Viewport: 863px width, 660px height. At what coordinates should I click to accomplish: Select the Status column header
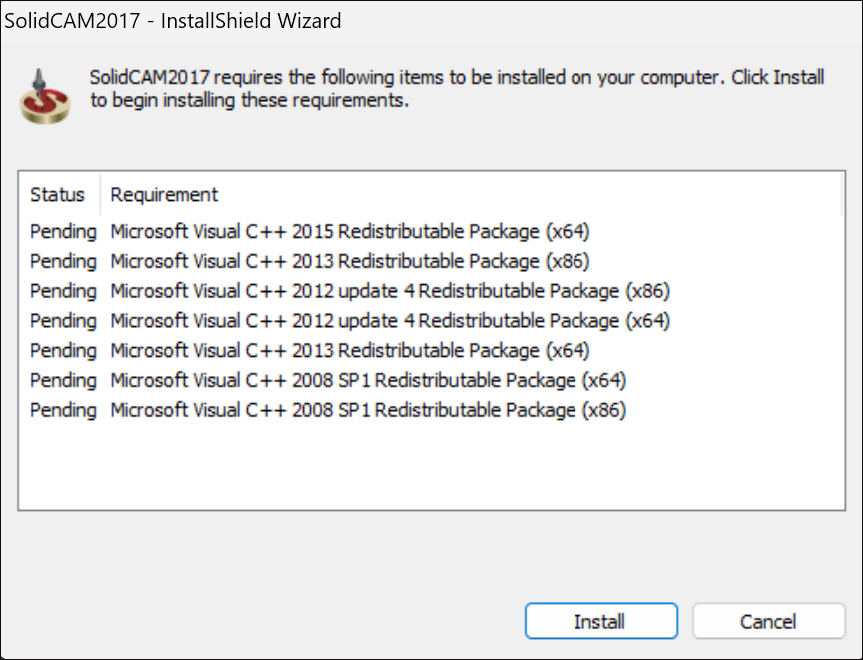click(59, 194)
